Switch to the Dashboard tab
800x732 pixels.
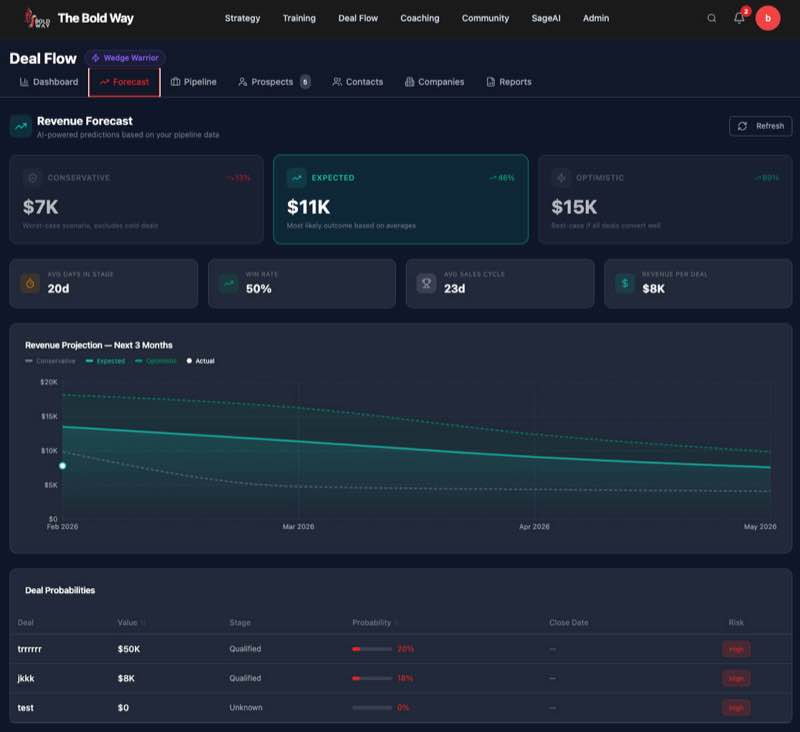coord(49,82)
